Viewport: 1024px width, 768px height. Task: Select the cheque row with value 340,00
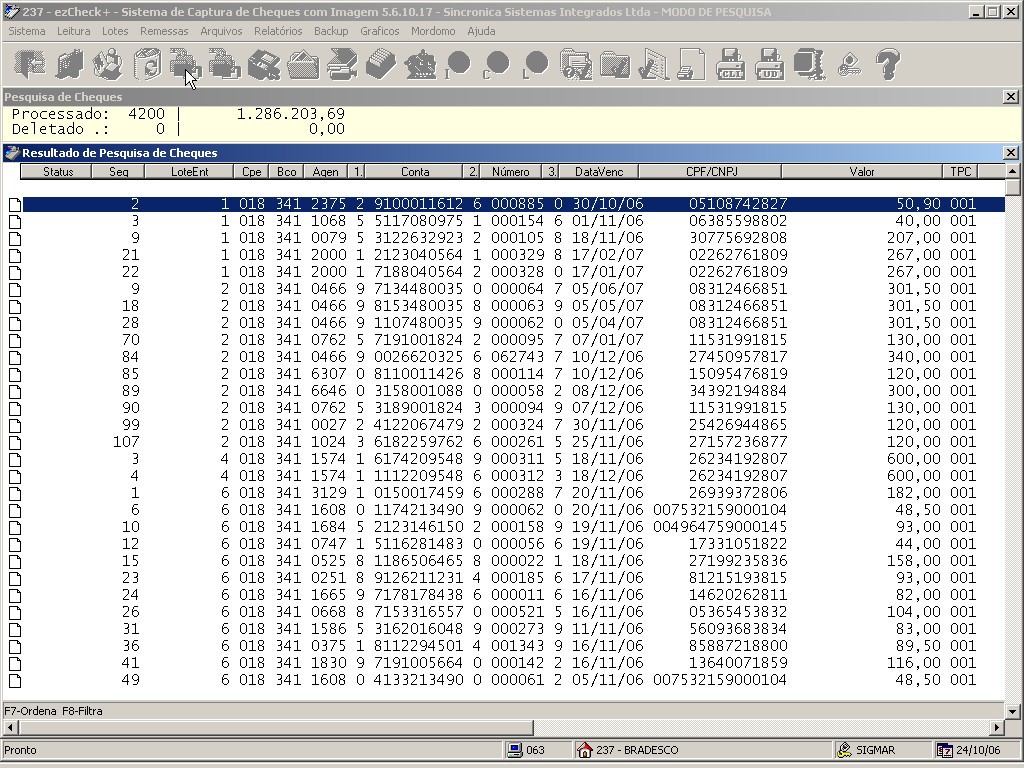click(x=513, y=357)
